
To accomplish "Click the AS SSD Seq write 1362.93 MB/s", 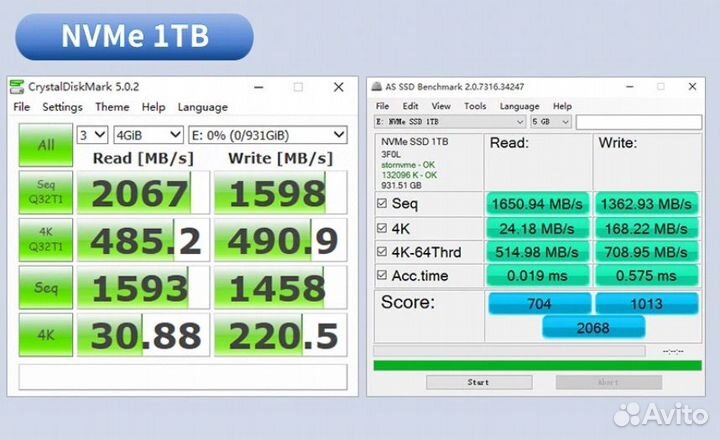I will [x=647, y=204].
